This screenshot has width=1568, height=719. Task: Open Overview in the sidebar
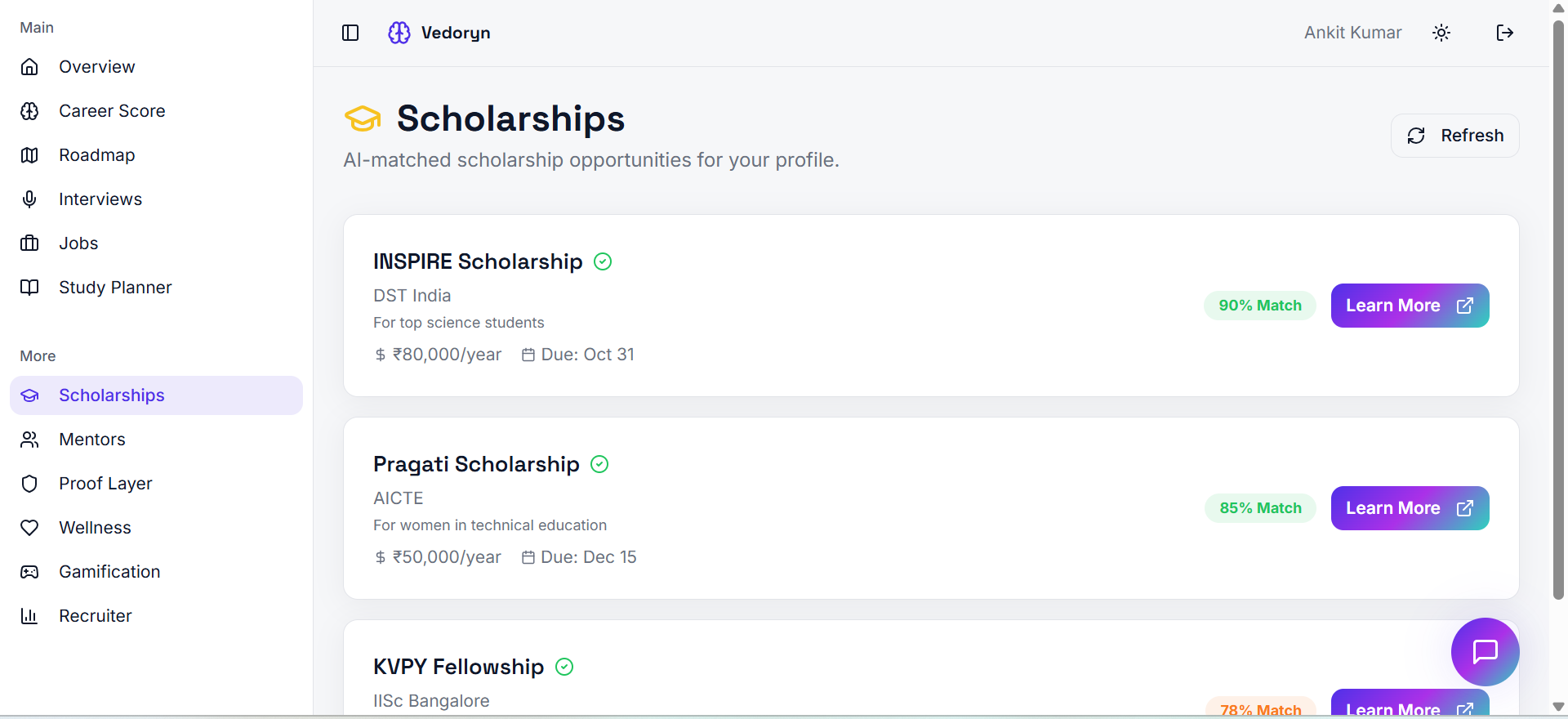pos(96,67)
